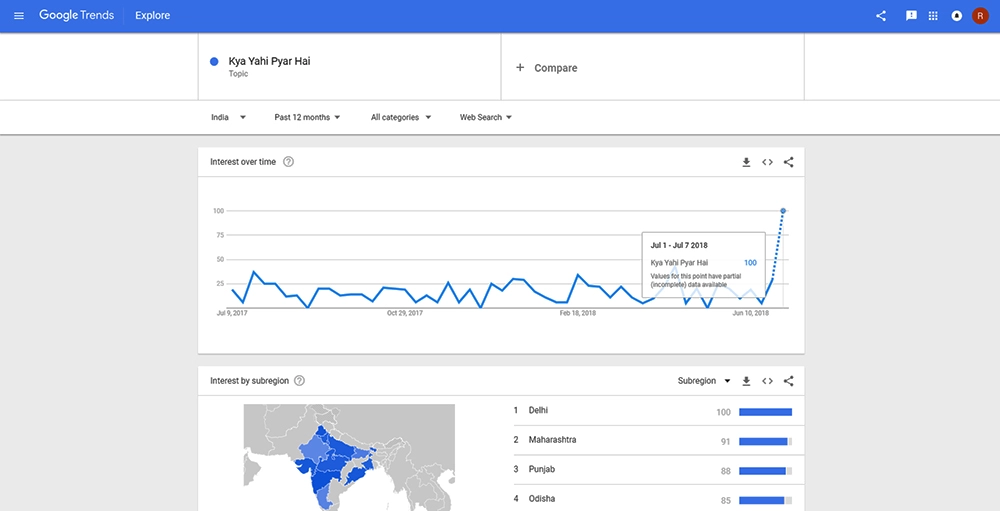The height and width of the screenshot is (511, 1000).
Task: Open the send feedback icon
Action: tap(911, 16)
